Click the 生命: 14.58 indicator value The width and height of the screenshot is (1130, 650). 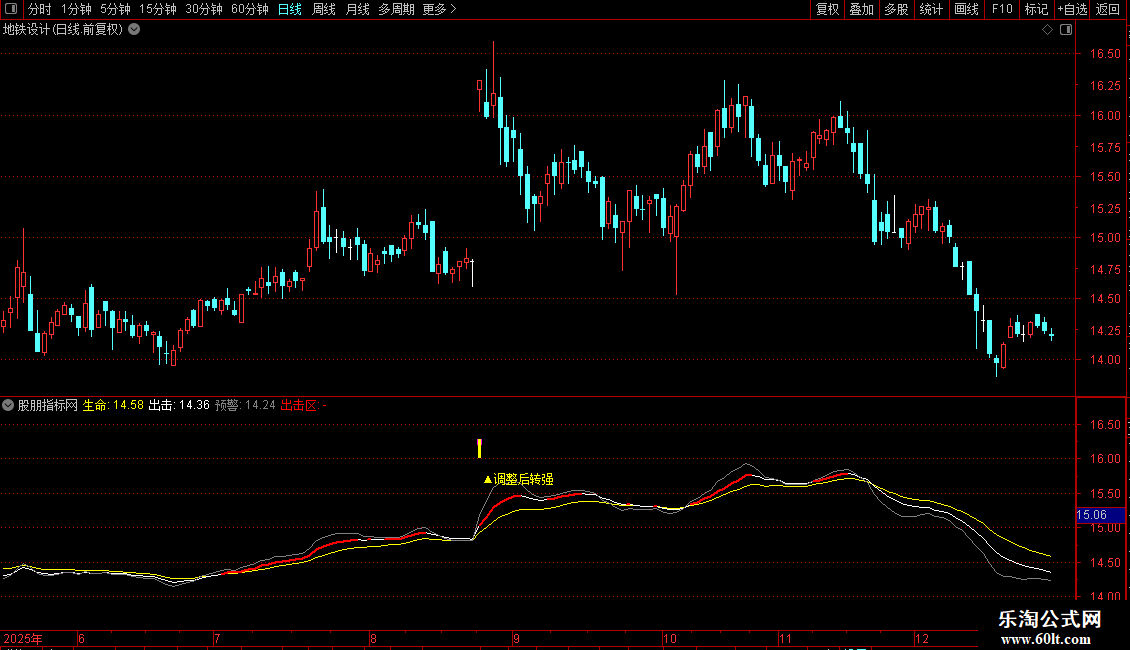pos(113,405)
